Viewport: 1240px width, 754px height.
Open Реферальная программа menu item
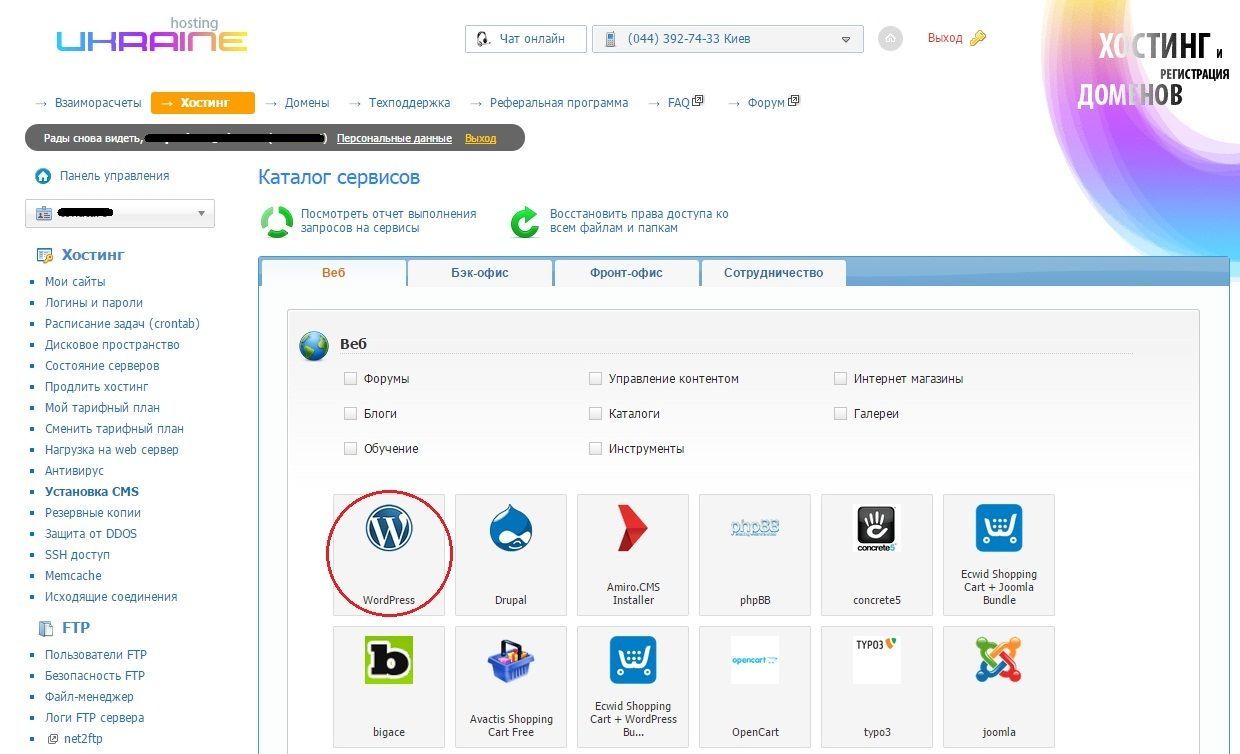click(559, 103)
